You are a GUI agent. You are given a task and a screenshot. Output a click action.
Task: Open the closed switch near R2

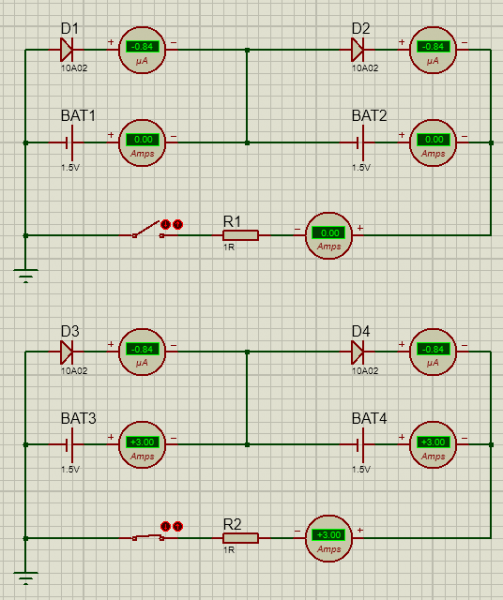(x=148, y=537)
